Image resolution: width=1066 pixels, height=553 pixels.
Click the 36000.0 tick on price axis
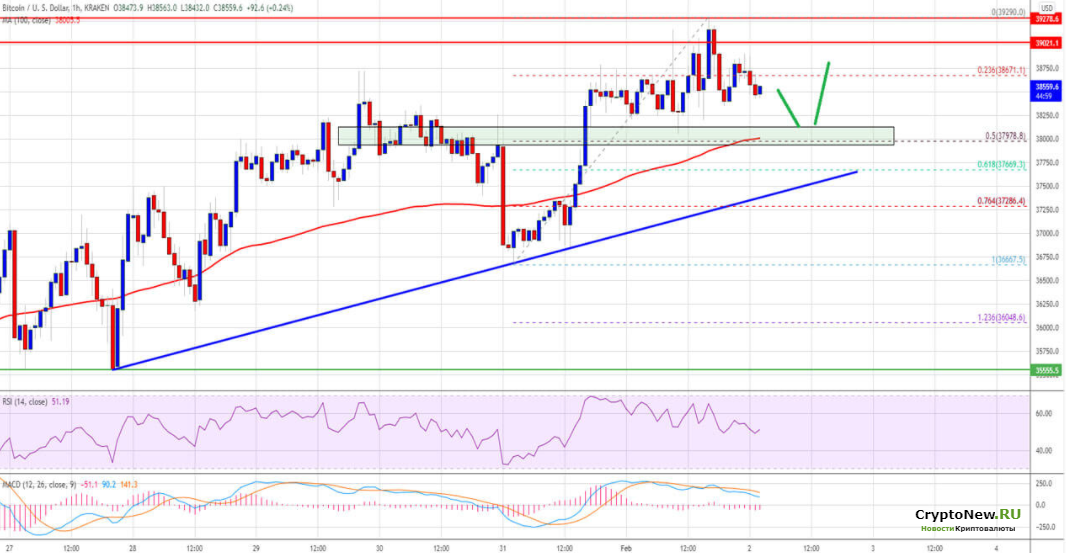tap(1048, 328)
